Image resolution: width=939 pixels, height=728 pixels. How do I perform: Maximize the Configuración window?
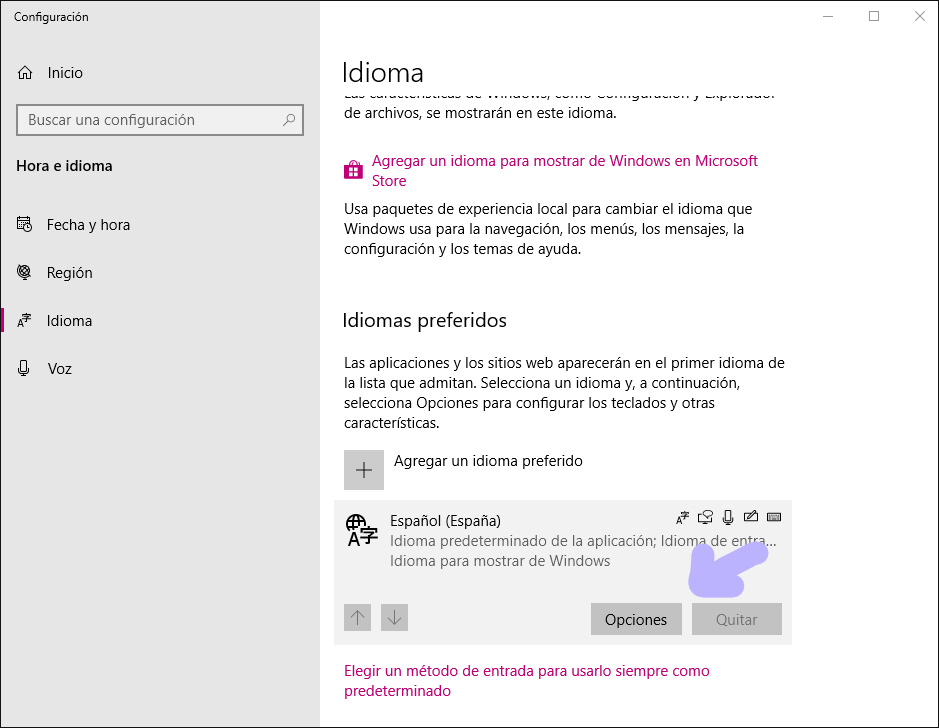[874, 16]
